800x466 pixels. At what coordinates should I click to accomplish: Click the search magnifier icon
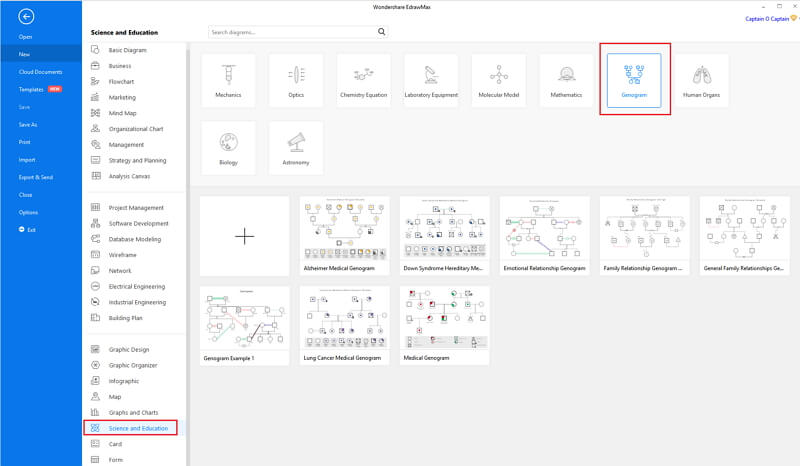point(381,32)
